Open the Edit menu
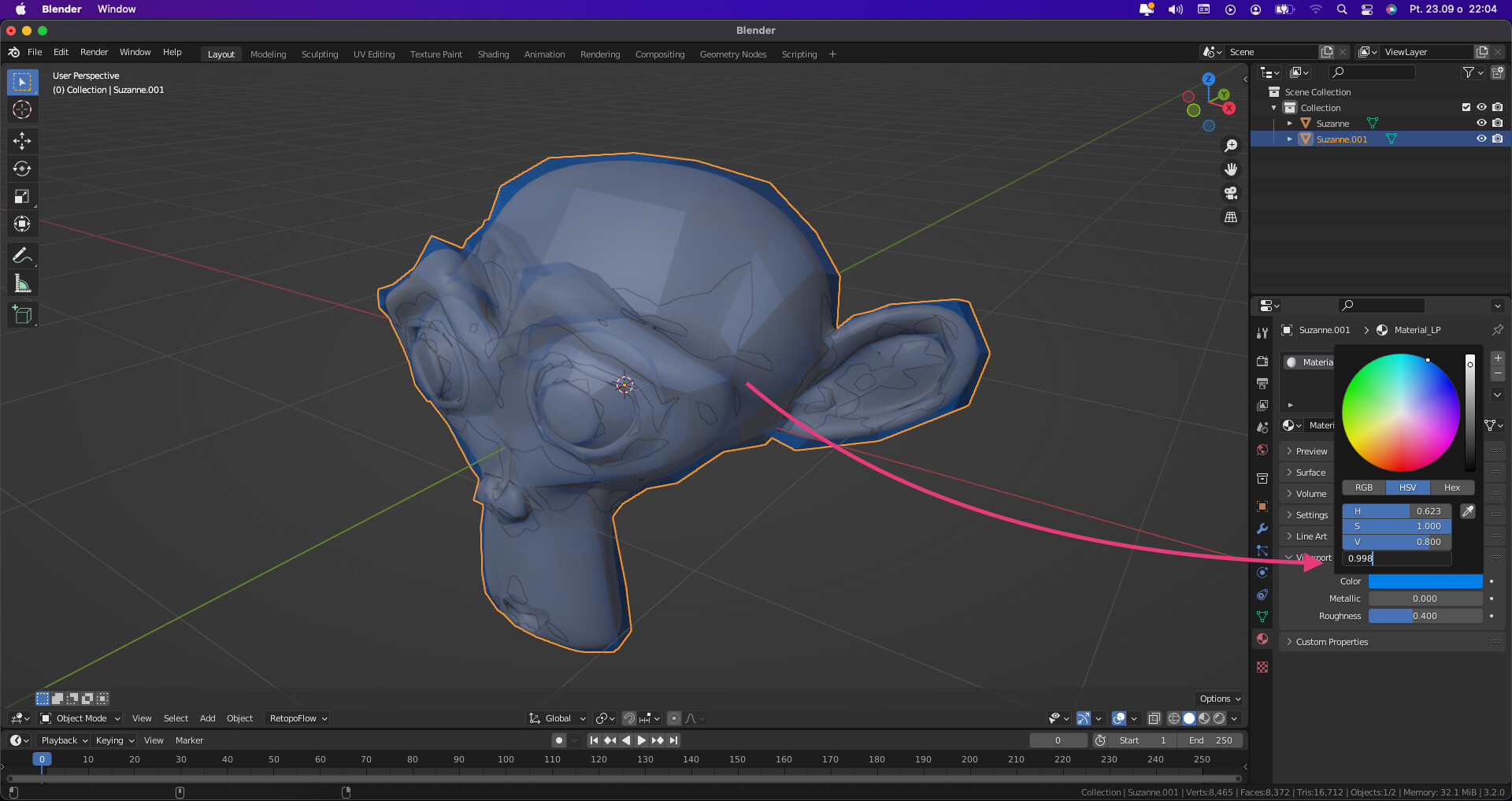Screen dimensions: 1512x801 61,52
